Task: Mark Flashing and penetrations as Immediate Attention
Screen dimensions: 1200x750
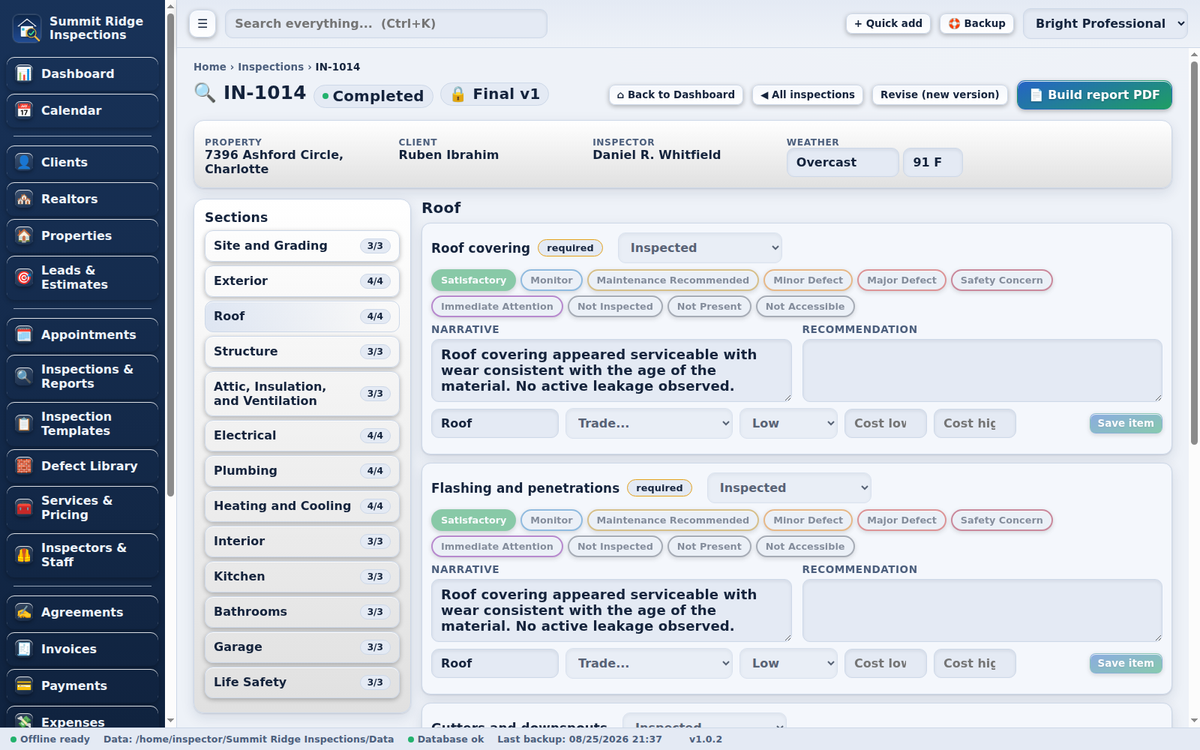Action: (497, 547)
